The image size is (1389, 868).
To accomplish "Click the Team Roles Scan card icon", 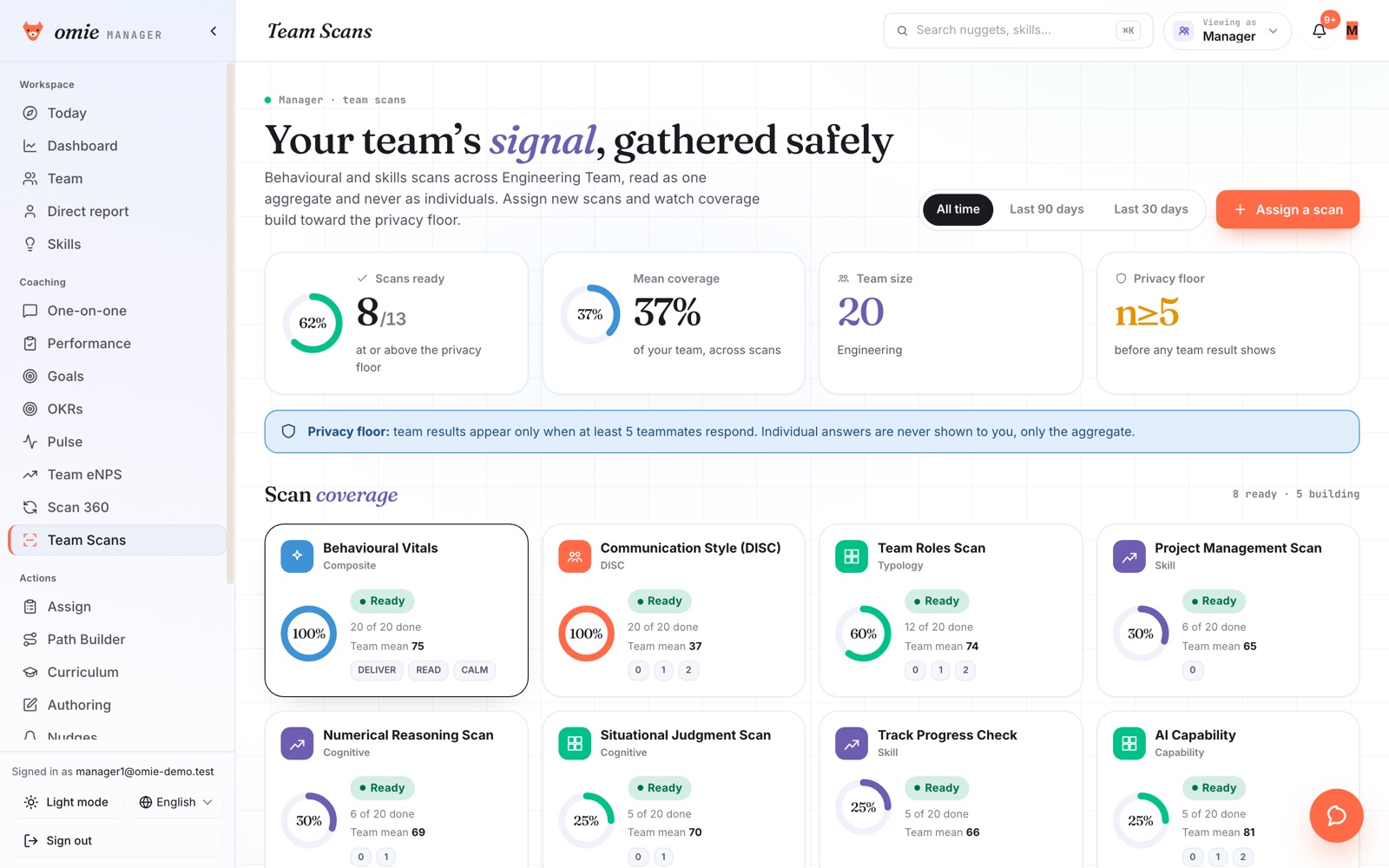I will pos(852,556).
